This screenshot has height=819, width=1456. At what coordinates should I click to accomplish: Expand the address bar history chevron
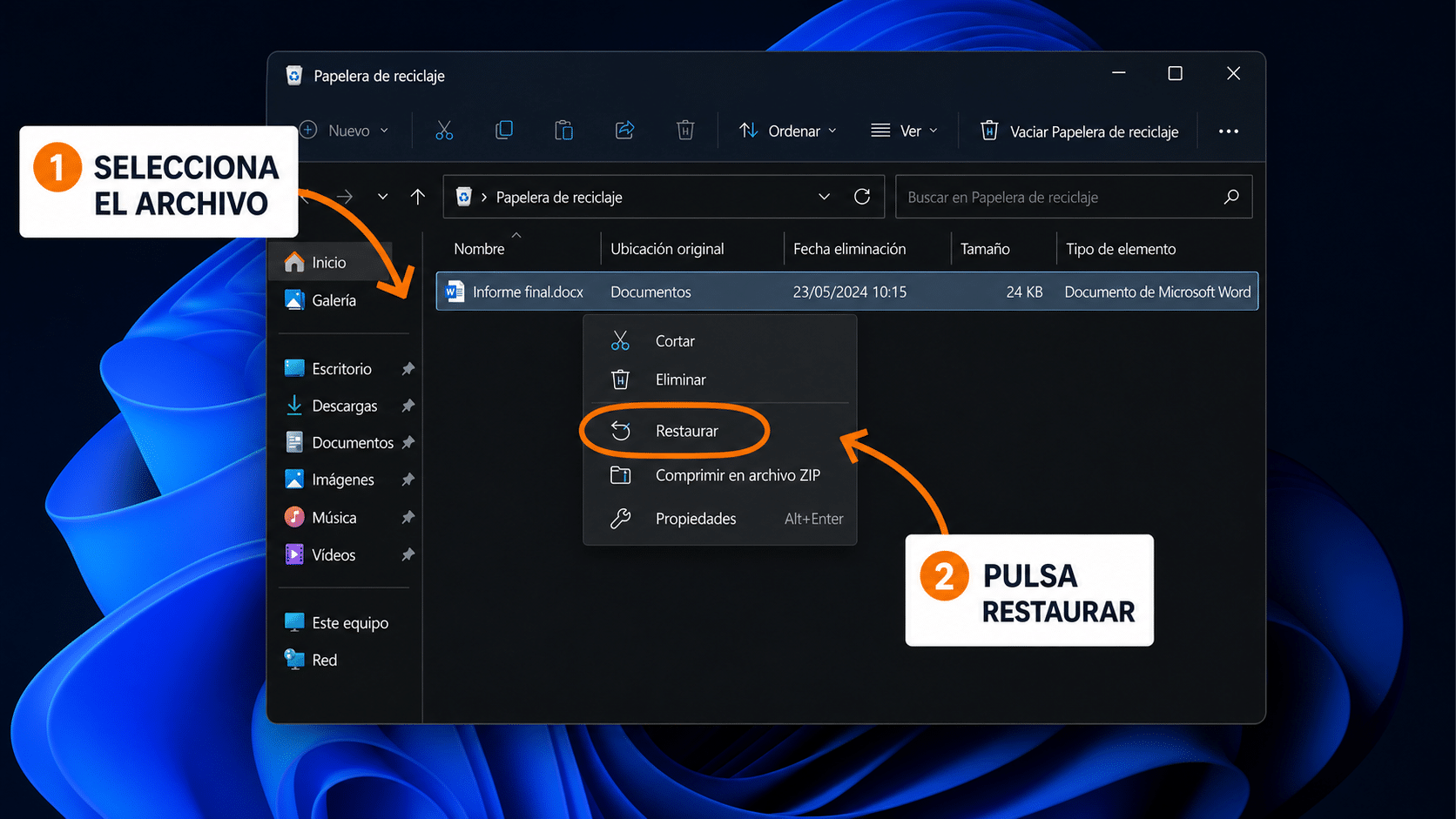pyautogui.click(x=824, y=197)
